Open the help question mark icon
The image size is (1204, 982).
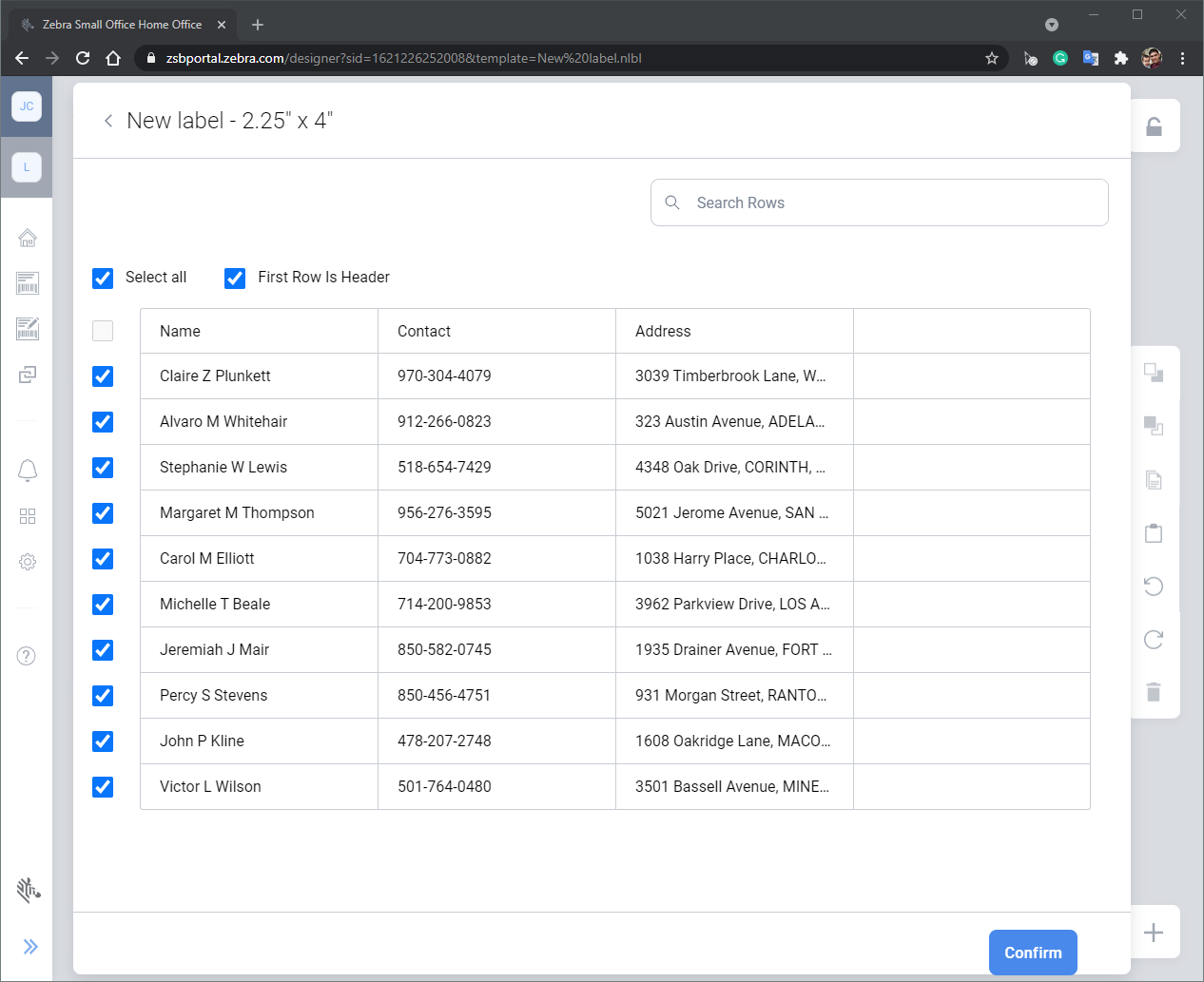pos(27,656)
